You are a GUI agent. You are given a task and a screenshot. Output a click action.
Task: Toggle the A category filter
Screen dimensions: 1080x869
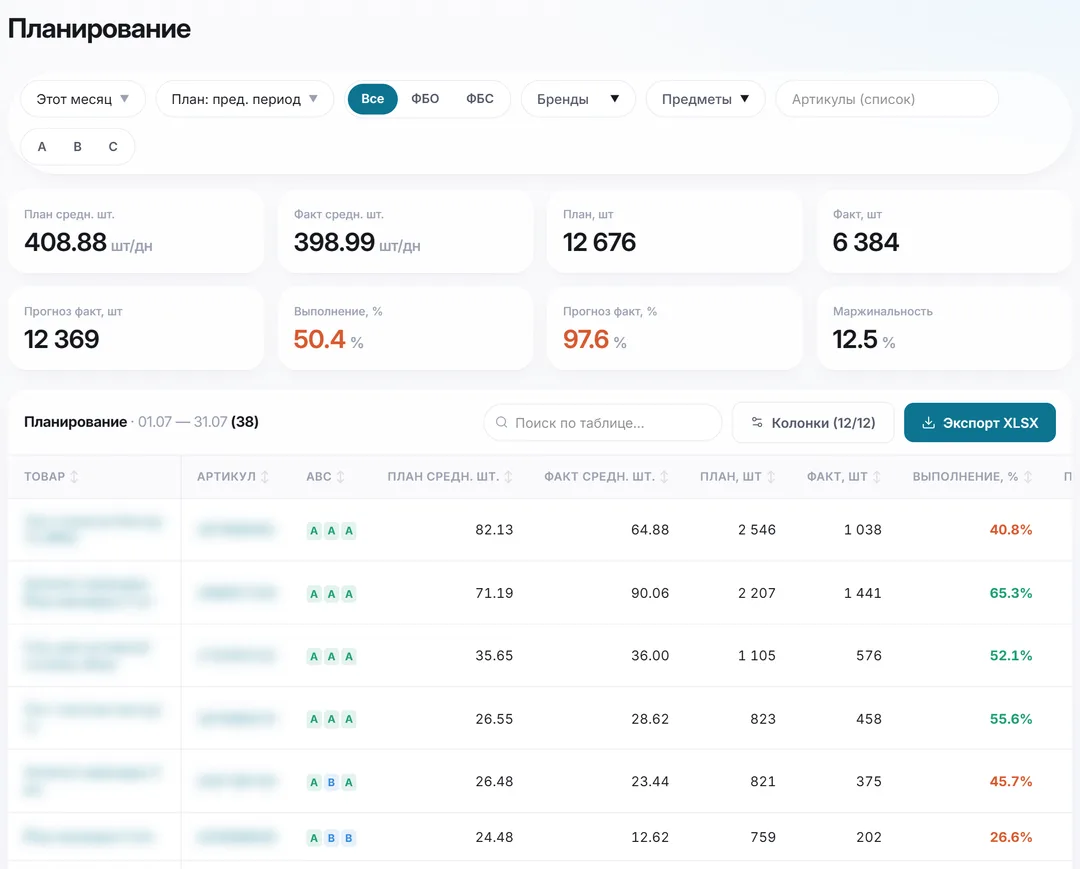point(42,147)
